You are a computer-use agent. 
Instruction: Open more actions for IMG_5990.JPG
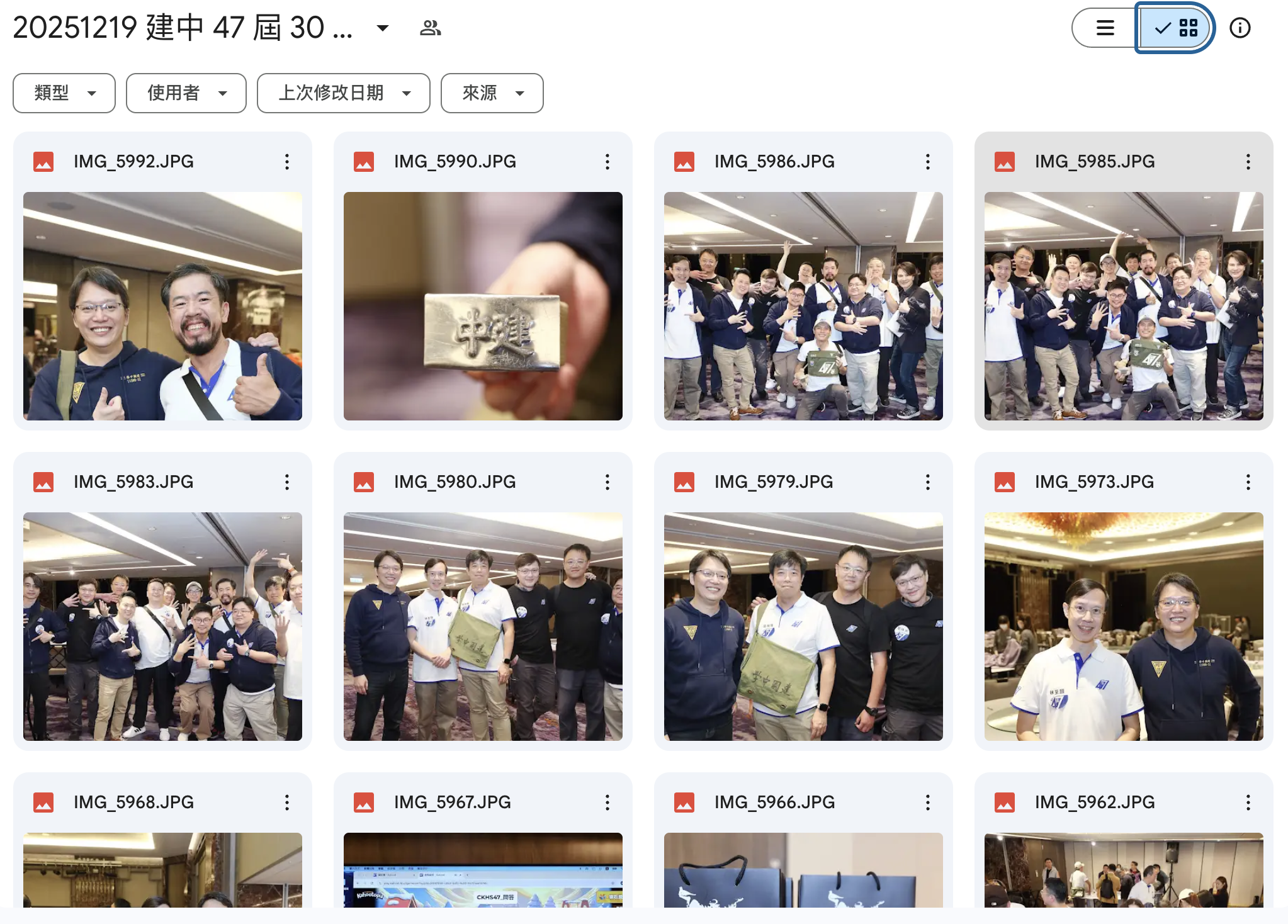607,162
